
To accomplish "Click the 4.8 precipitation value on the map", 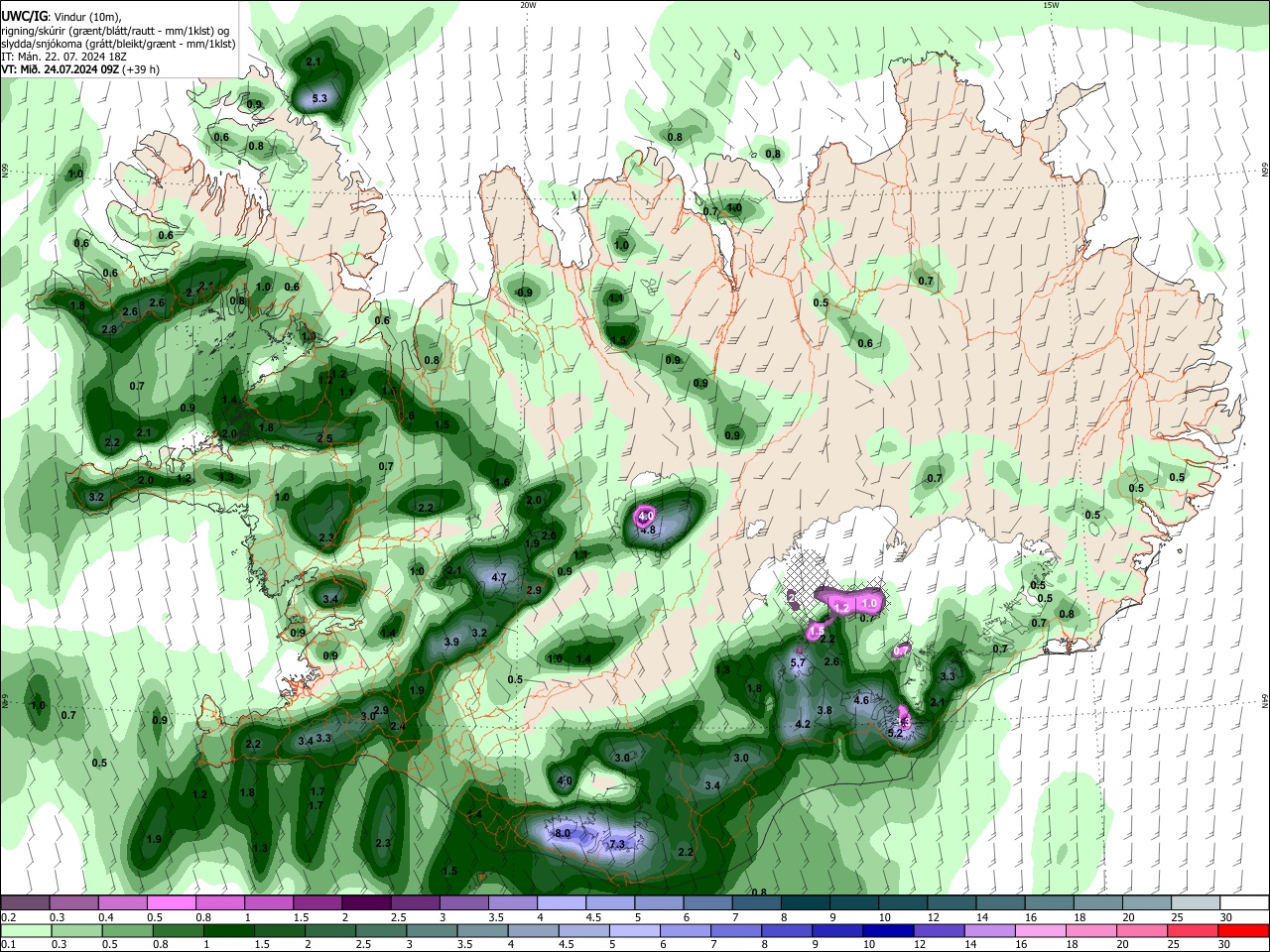I will click(649, 531).
